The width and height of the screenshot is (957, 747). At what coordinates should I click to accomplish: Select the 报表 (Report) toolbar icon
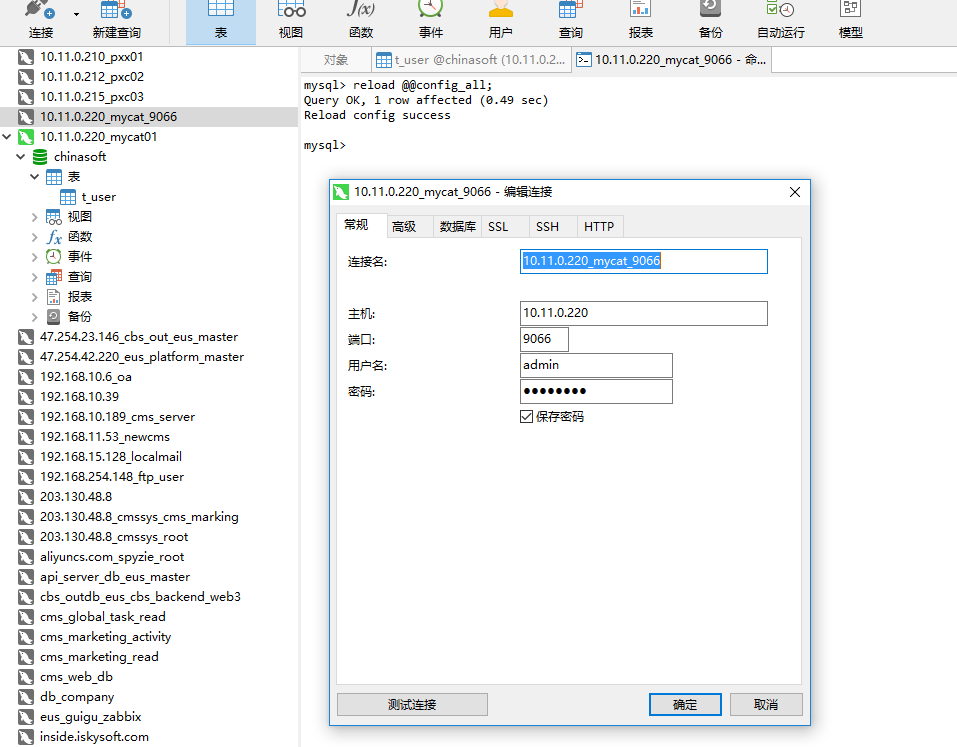point(640,9)
